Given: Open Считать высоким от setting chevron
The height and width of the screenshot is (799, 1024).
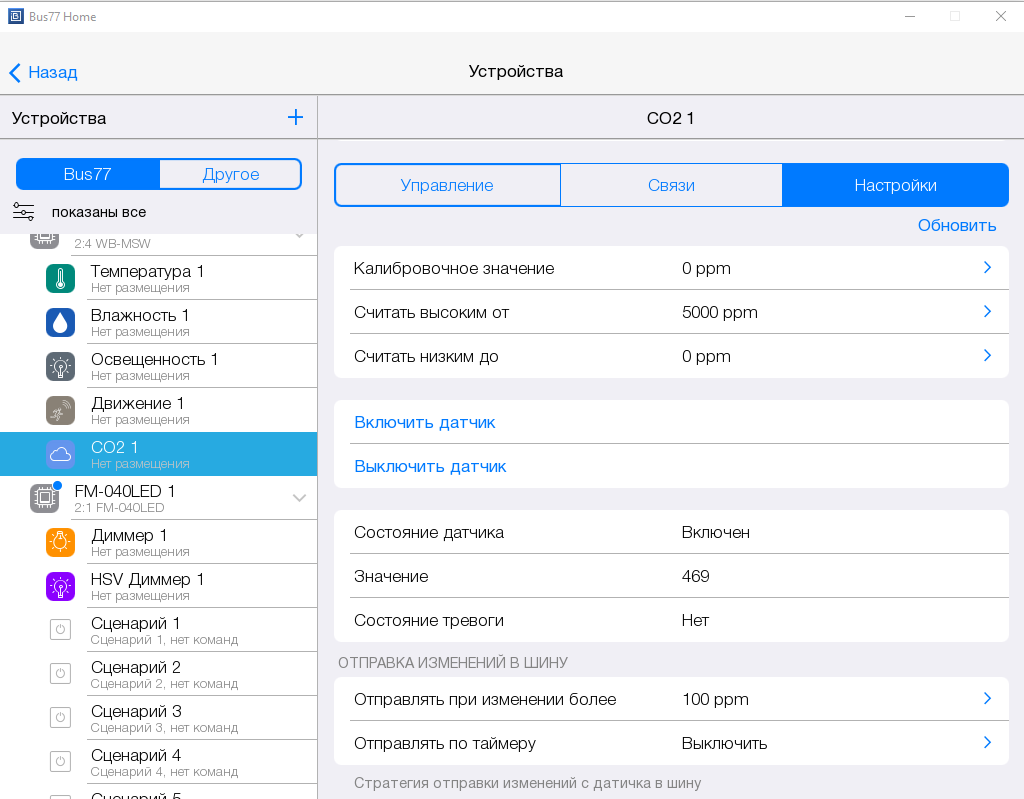Looking at the screenshot, I should coord(986,312).
